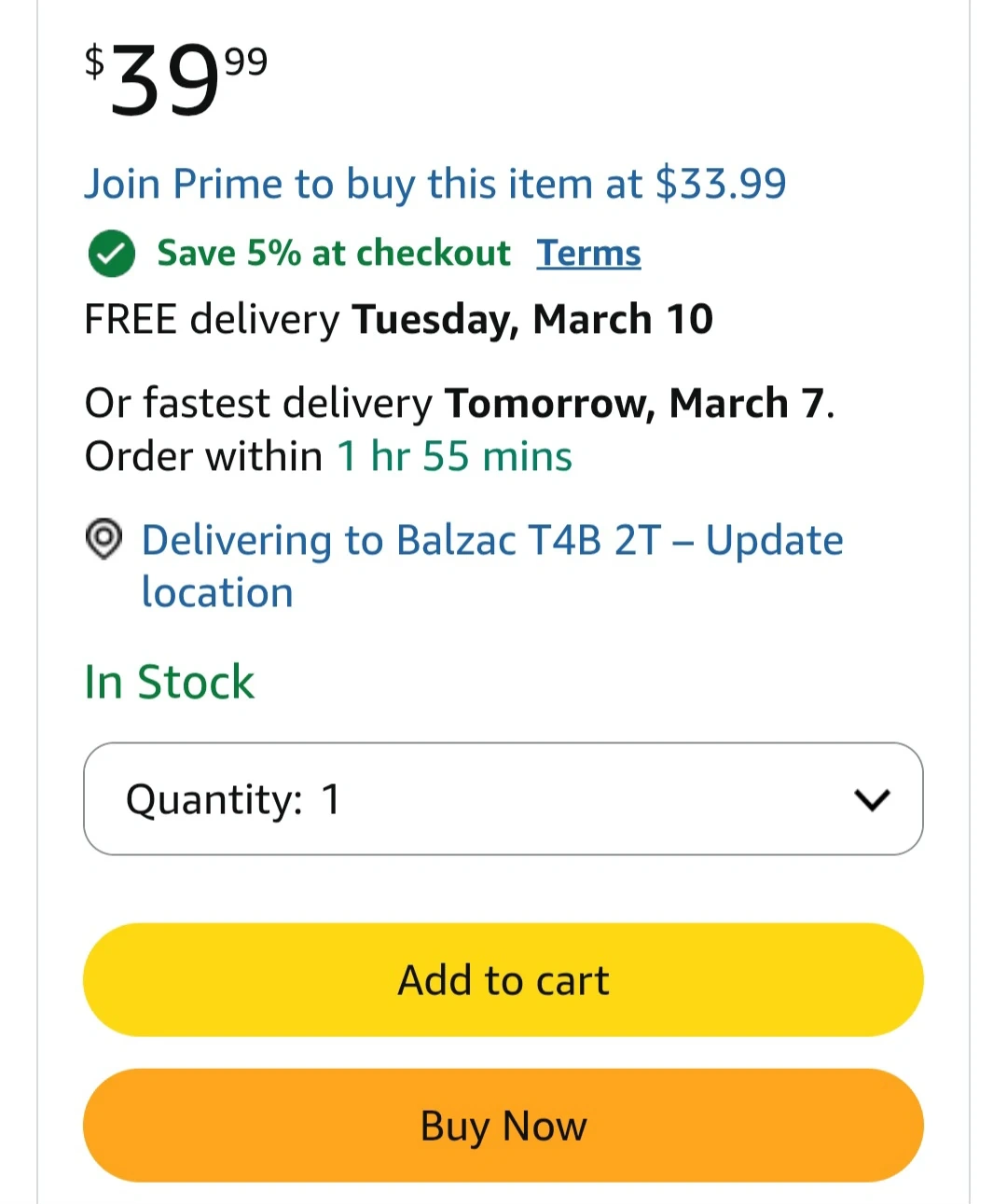The image size is (1007, 1204).
Task: Click the Order within text
Action: [203, 457]
